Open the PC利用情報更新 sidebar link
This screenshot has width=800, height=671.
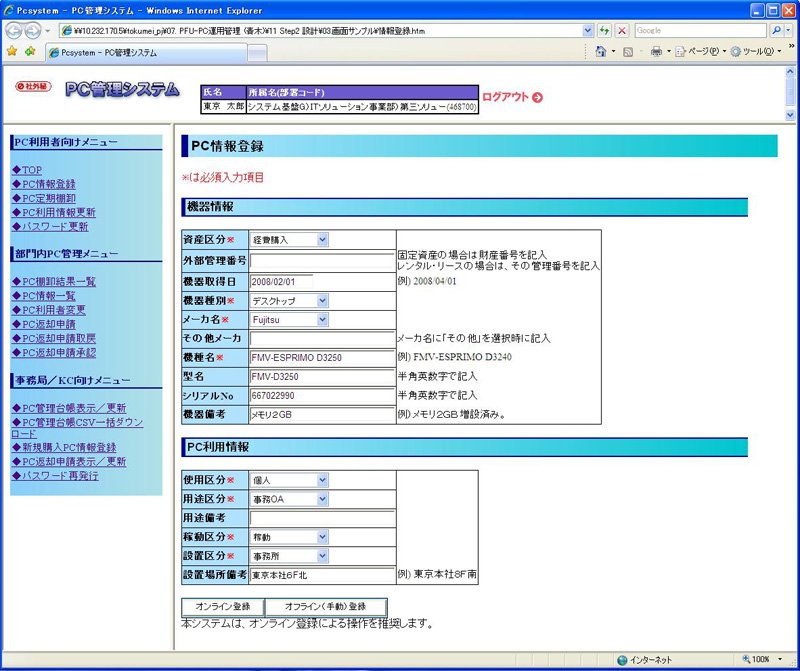pos(54,212)
